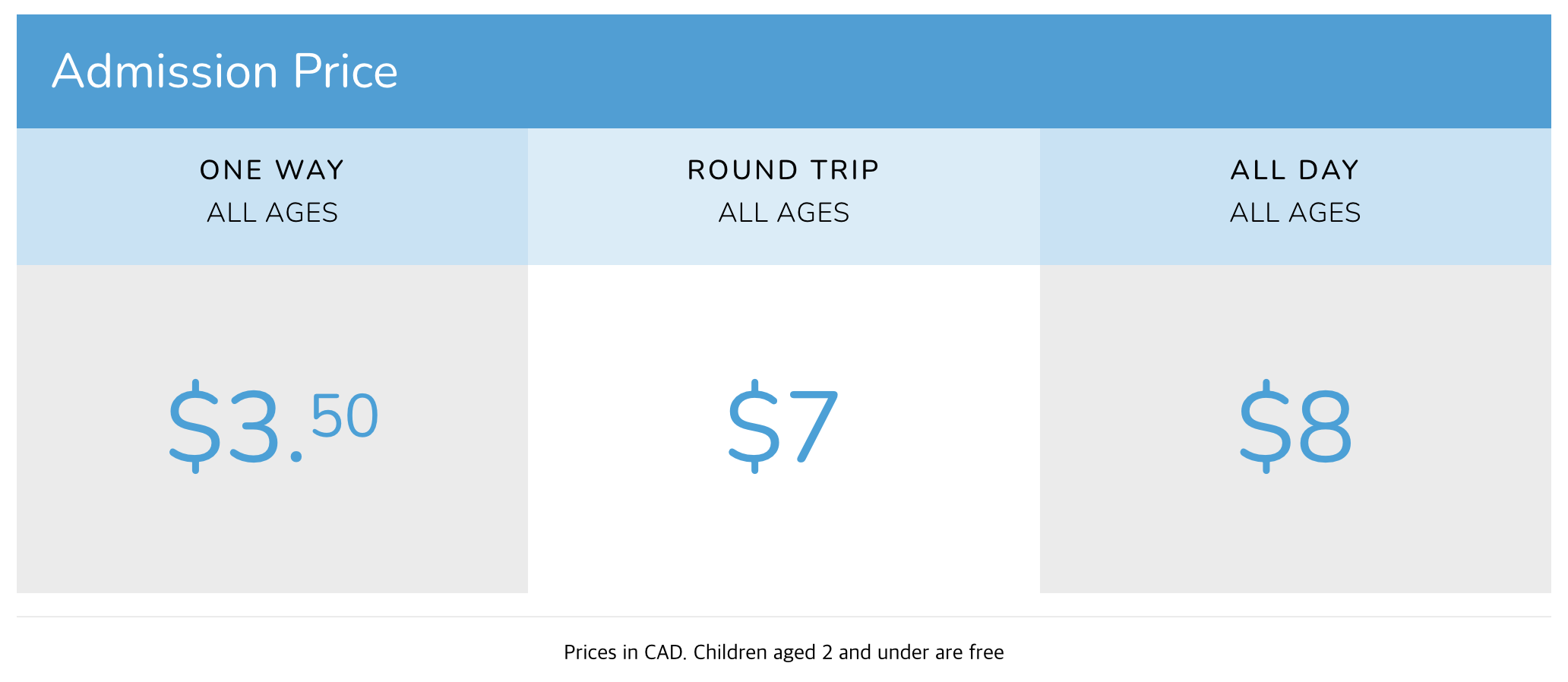1568x682 pixels.
Task: Click the dollar sign before 7
Action: [x=754, y=426]
